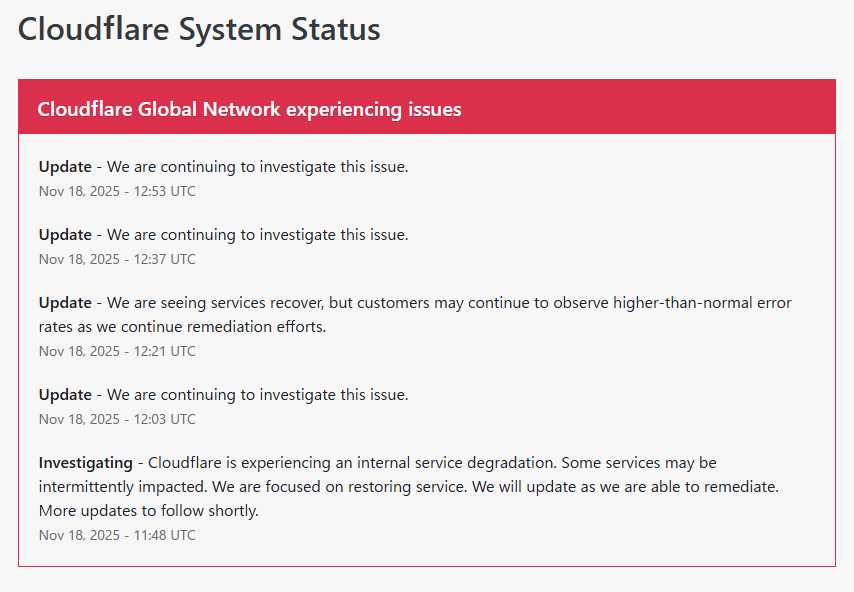
Task: Click the "More updates to follow shortly" line
Action: (148, 511)
